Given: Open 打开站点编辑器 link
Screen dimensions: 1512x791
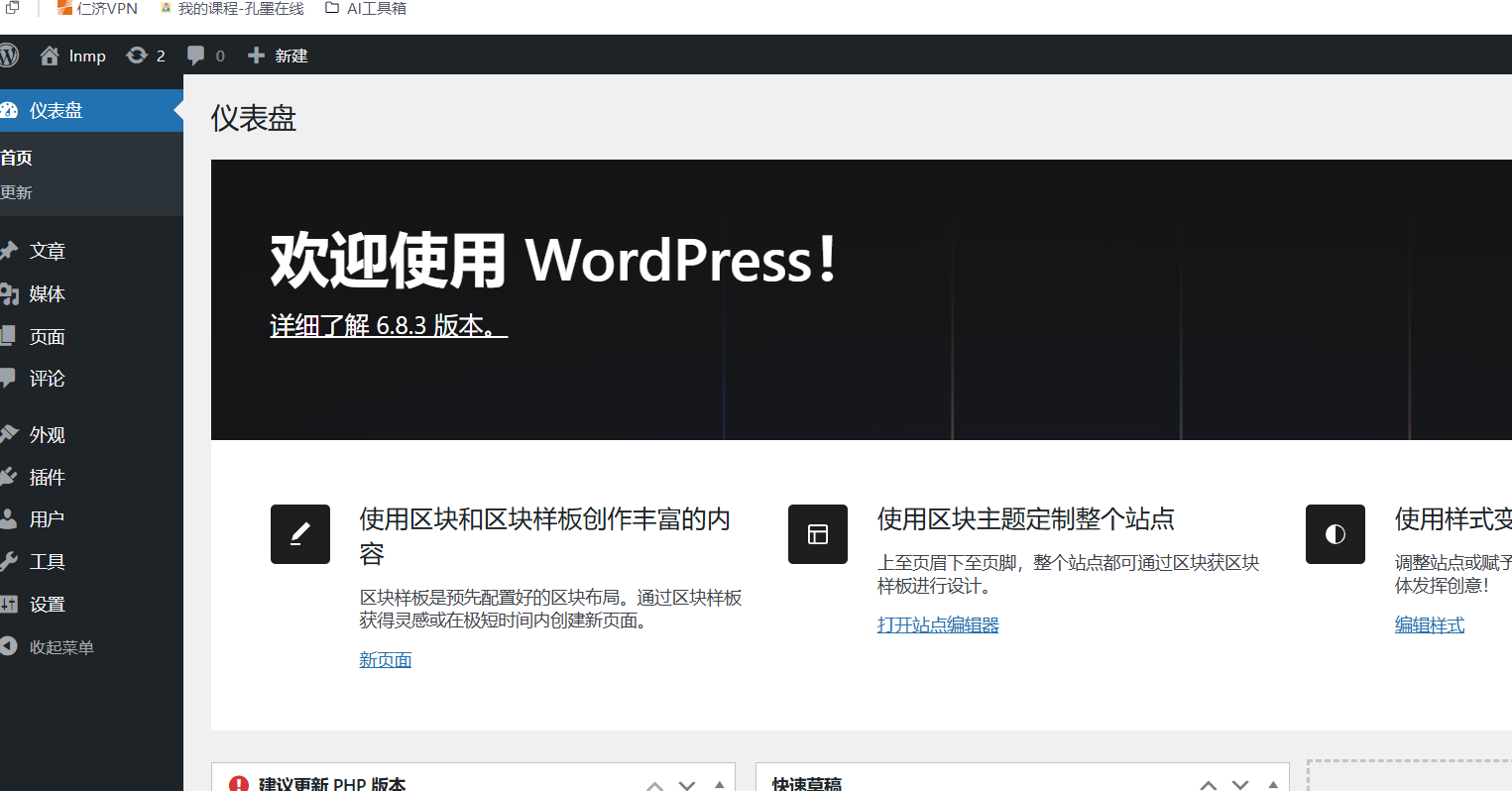Looking at the screenshot, I should [938, 624].
